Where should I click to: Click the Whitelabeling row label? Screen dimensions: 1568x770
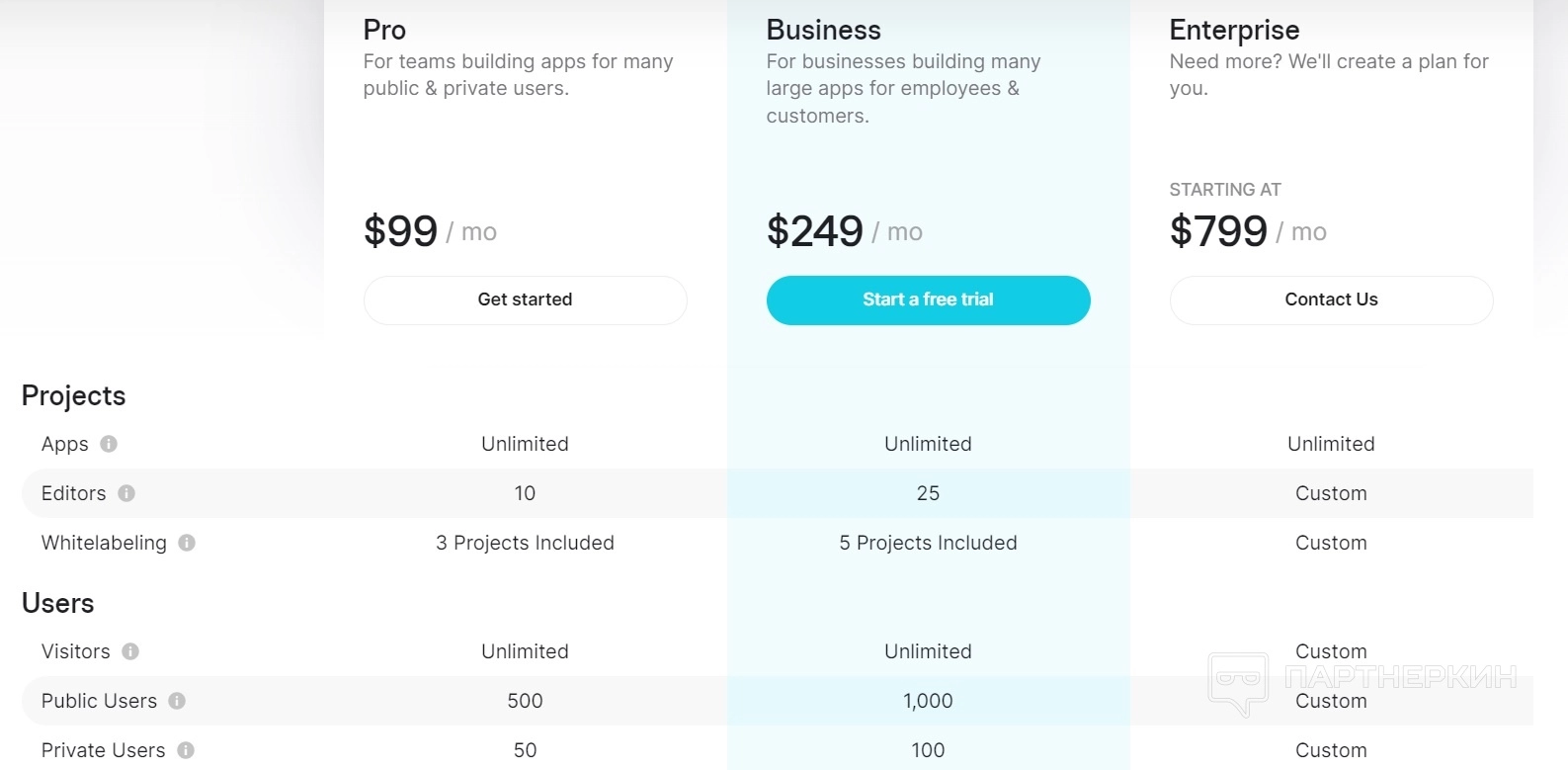coord(104,543)
